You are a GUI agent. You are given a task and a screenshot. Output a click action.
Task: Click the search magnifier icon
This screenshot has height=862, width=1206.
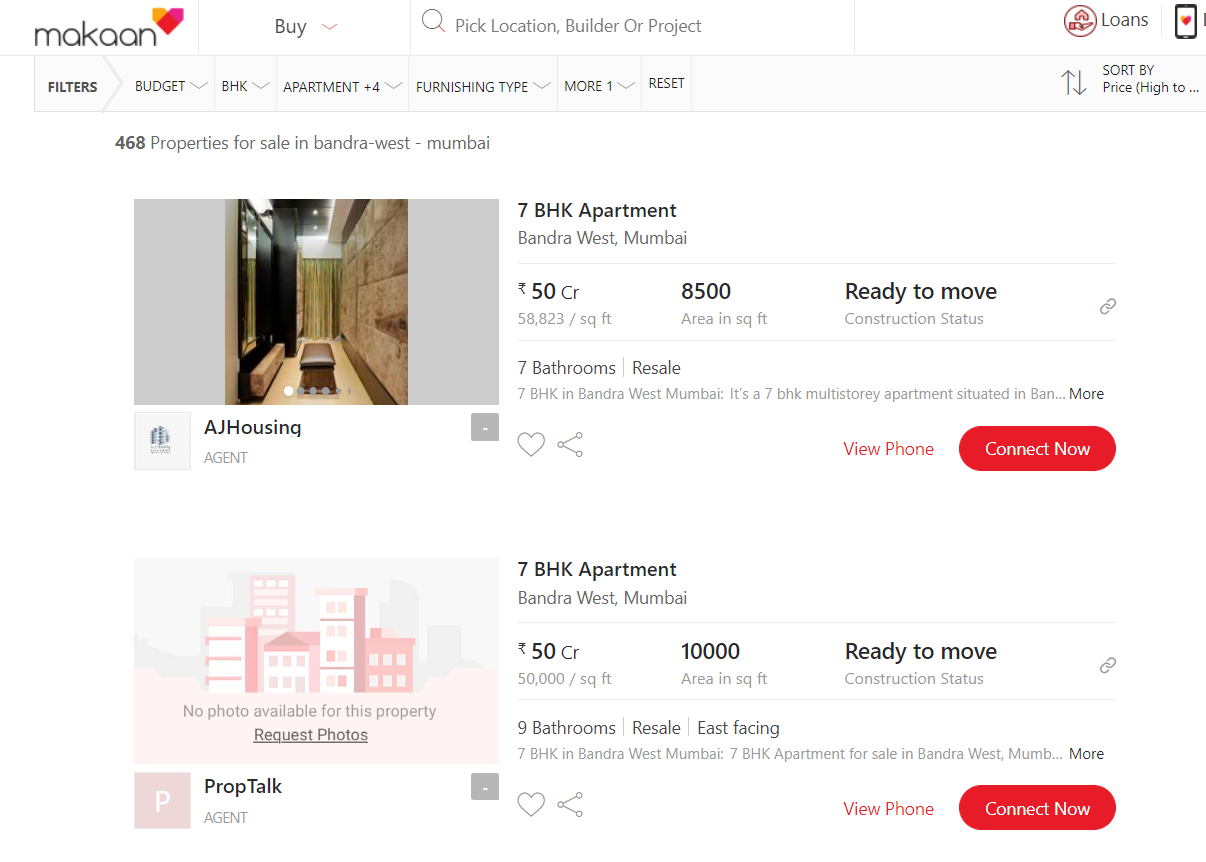[433, 22]
